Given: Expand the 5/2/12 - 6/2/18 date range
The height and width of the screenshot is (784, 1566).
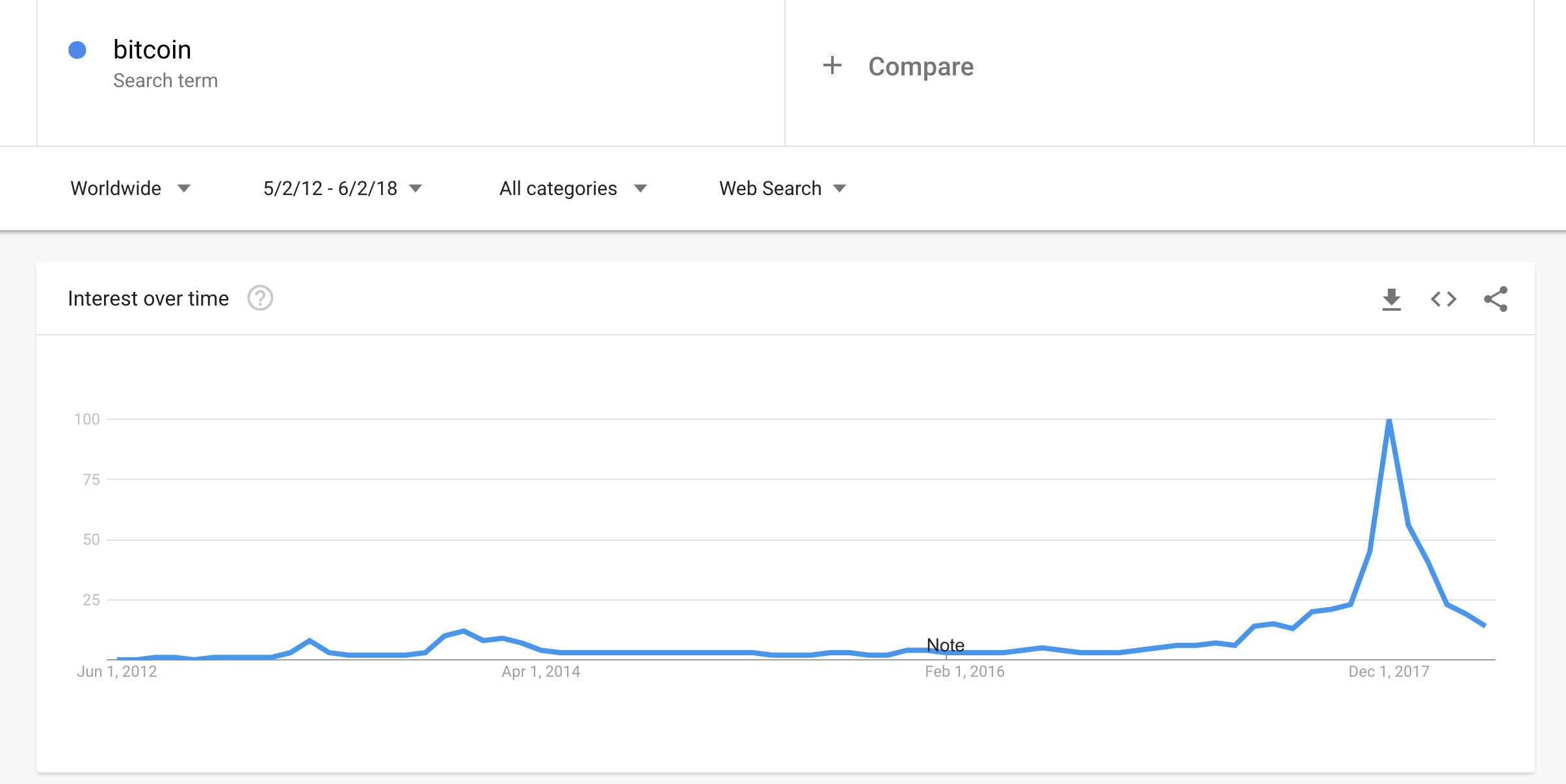Looking at the screenshot, I should [342, 189].
